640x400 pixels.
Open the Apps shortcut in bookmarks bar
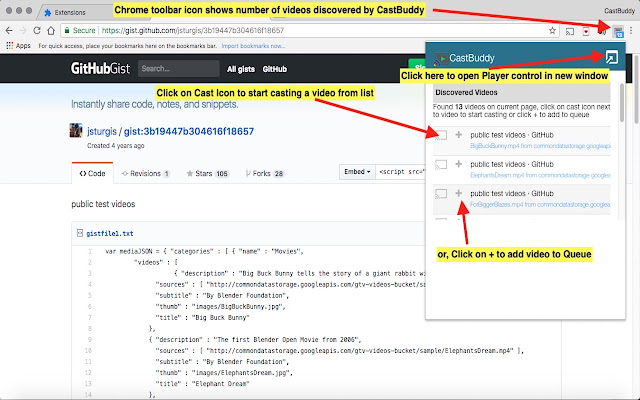coord(18,46)
